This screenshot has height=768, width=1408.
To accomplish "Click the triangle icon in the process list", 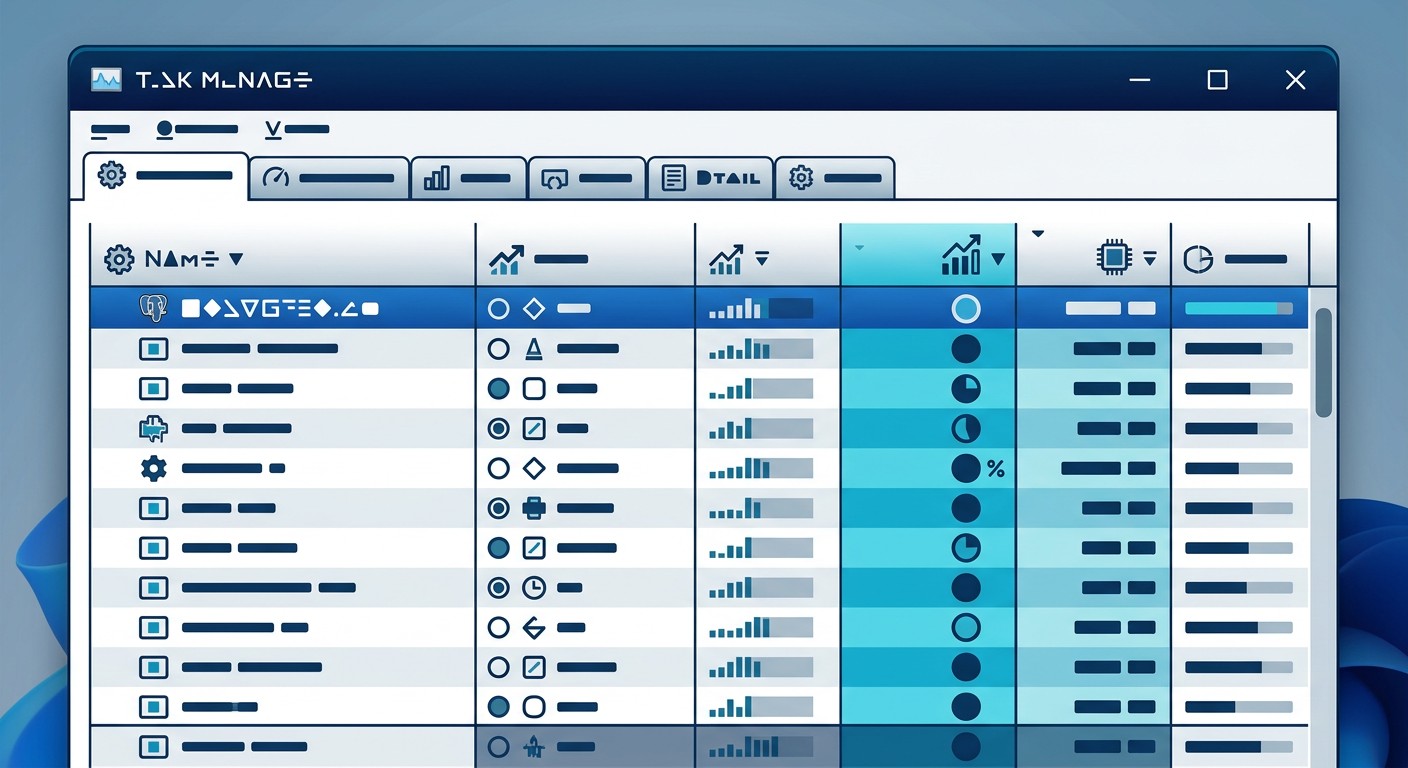I will coord(533,349).
